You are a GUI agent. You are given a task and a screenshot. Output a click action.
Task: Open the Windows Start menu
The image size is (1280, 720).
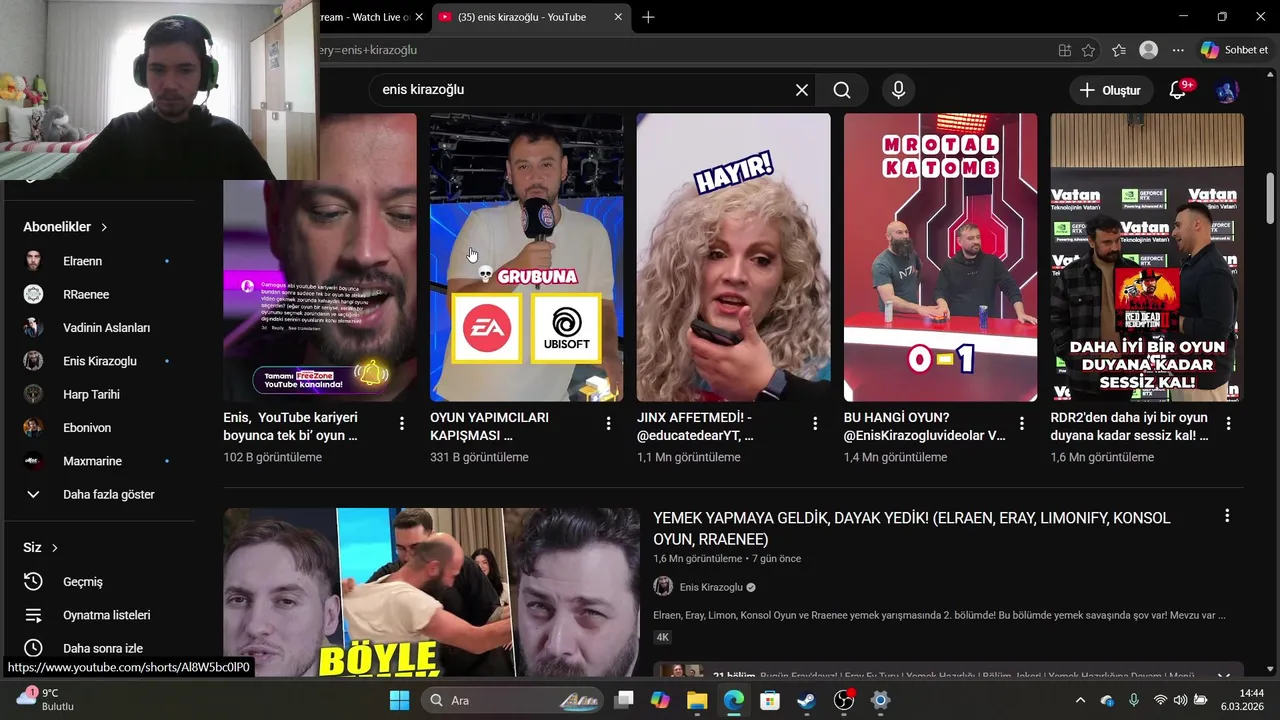pos(399,700)
